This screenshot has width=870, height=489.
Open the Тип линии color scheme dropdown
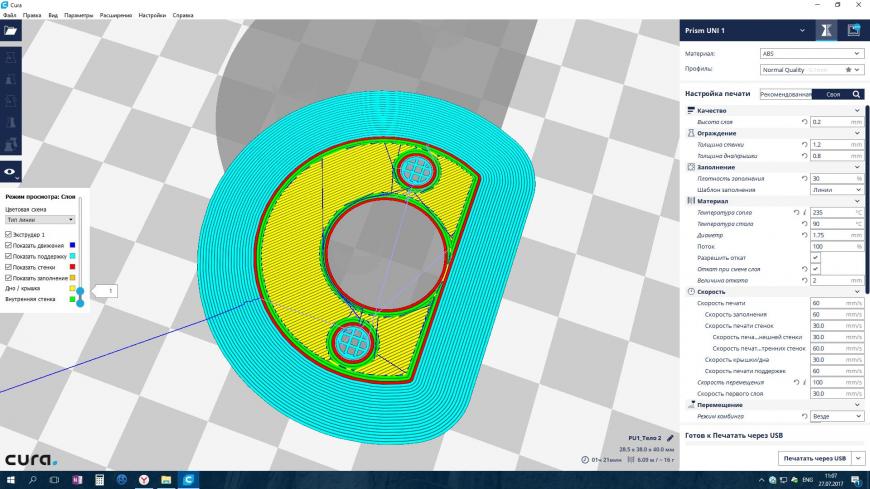point(40,220)
